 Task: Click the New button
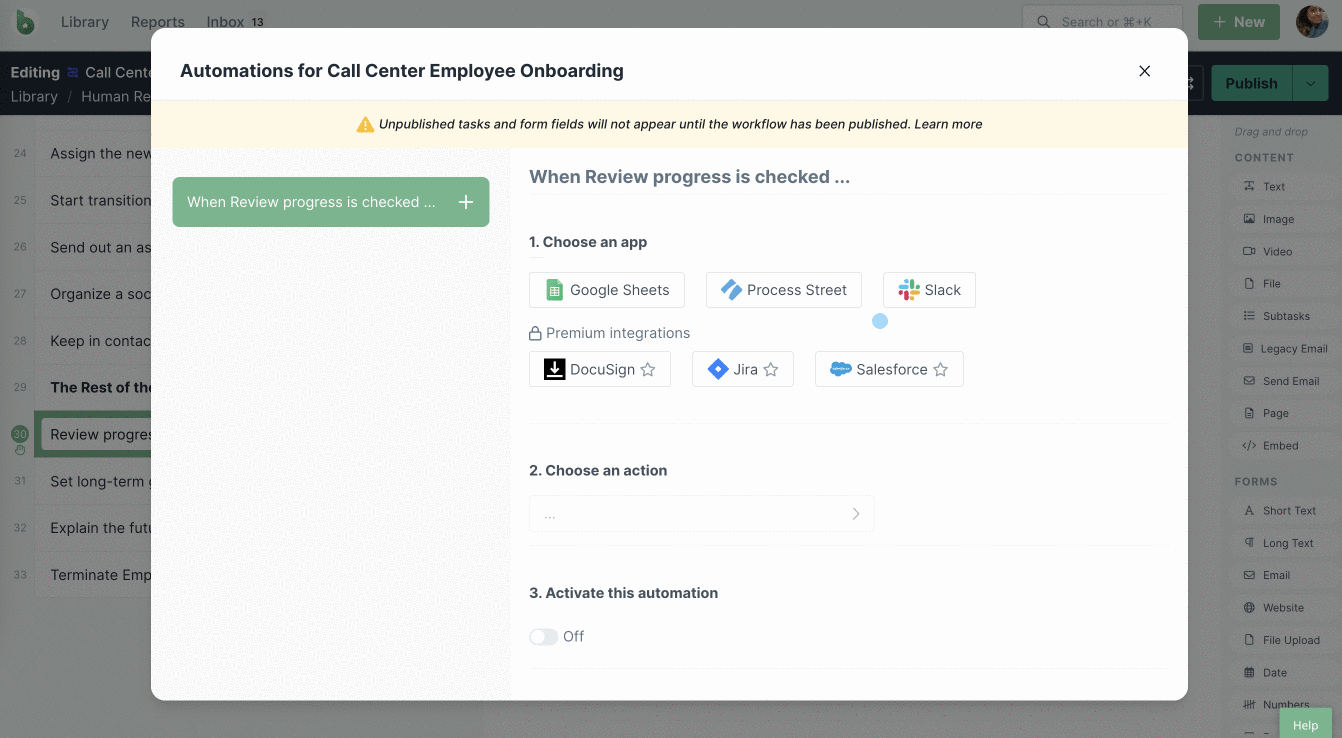[x=1239, y=22]
